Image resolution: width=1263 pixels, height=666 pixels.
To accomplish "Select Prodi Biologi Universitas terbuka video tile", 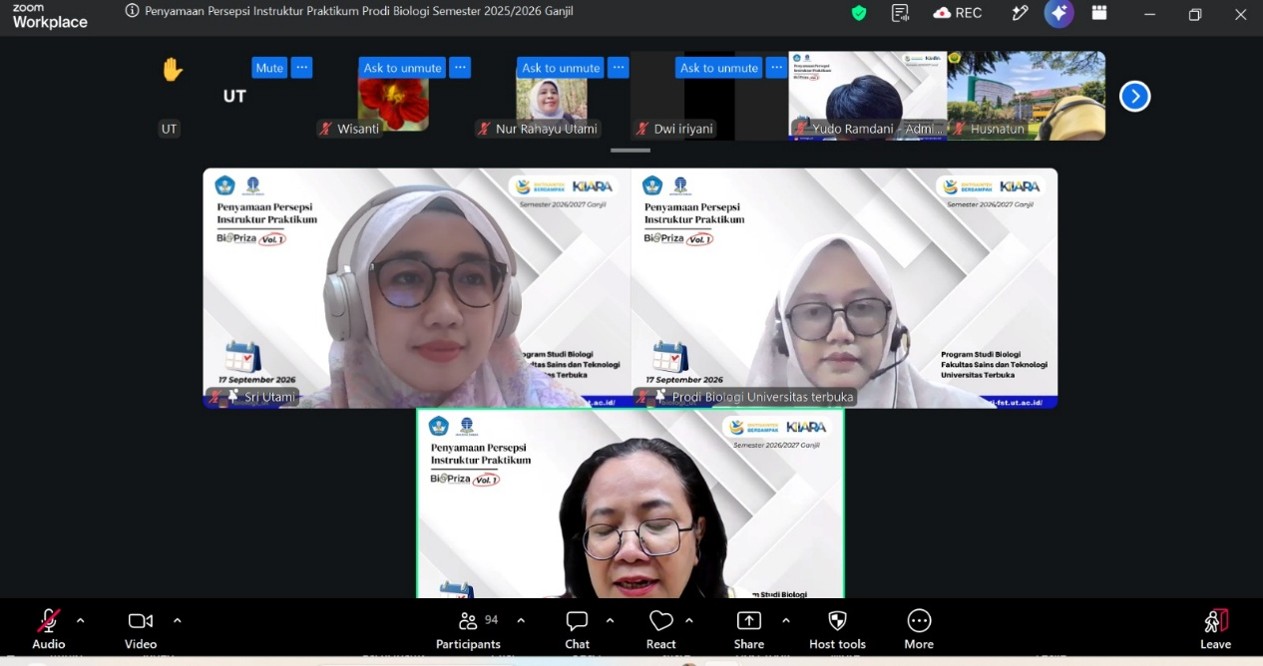I will click(x=844, y=288).
